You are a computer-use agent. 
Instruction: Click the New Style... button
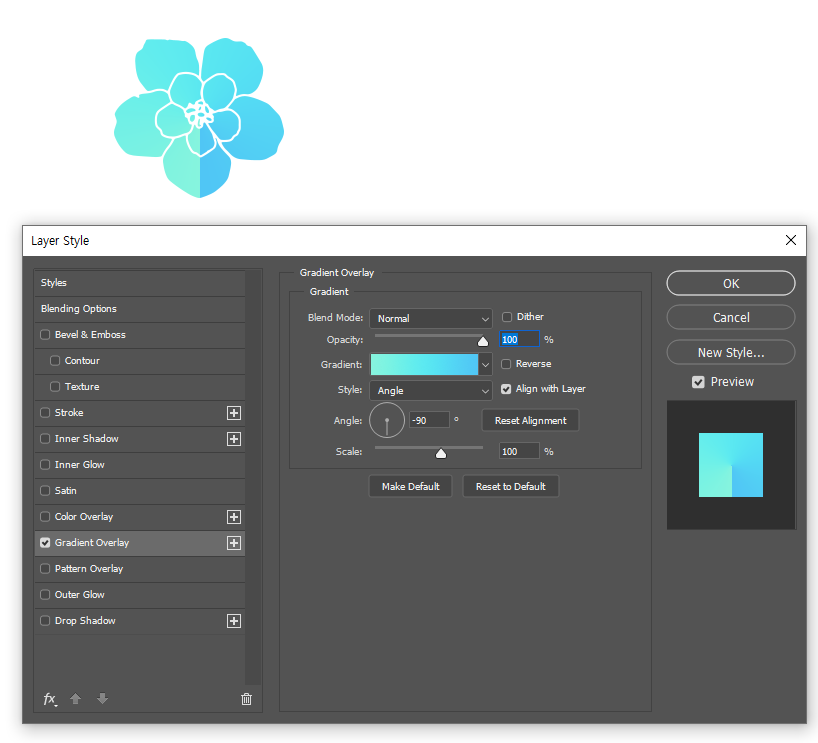tap(730, 352)
